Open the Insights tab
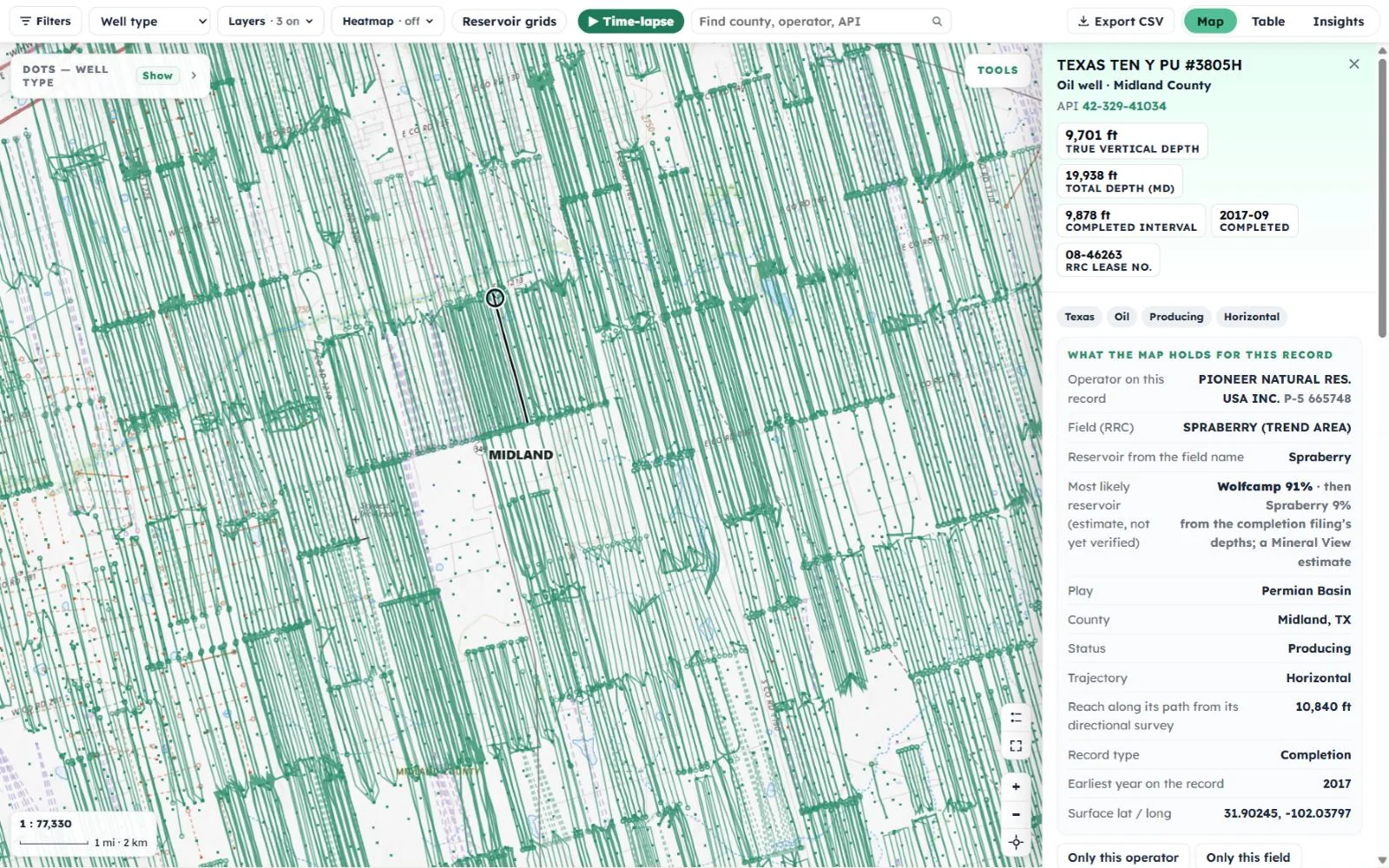This screenshot has width=1389, height=868. [1338, 21]
